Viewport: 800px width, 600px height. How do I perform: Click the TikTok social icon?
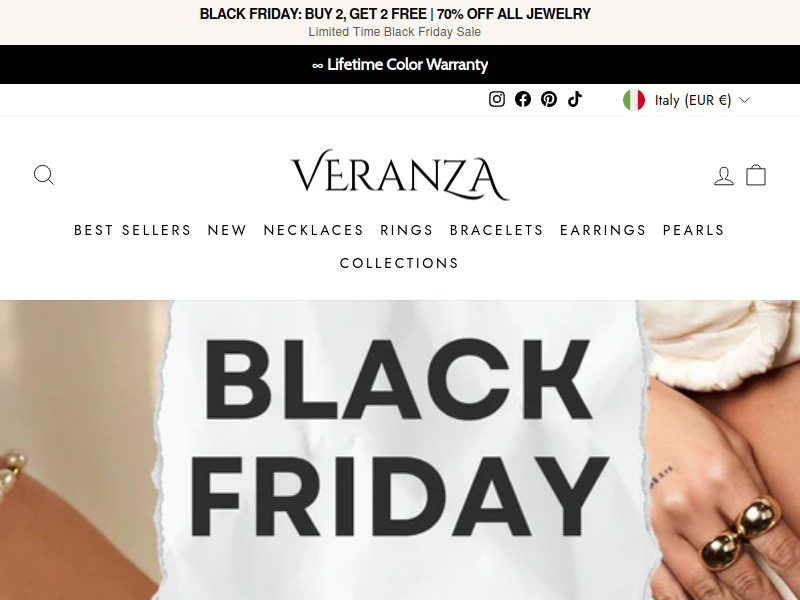tap(575, 99)
